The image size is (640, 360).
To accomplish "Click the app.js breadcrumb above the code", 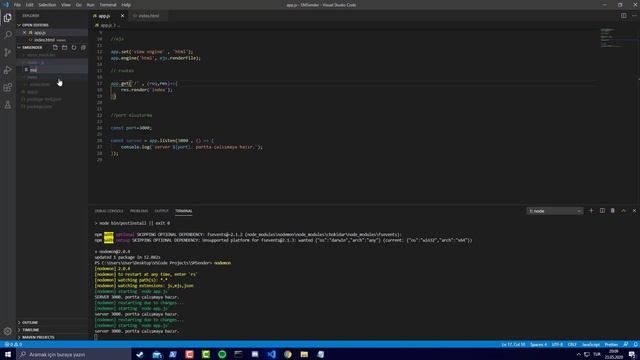I will point(105,25).
